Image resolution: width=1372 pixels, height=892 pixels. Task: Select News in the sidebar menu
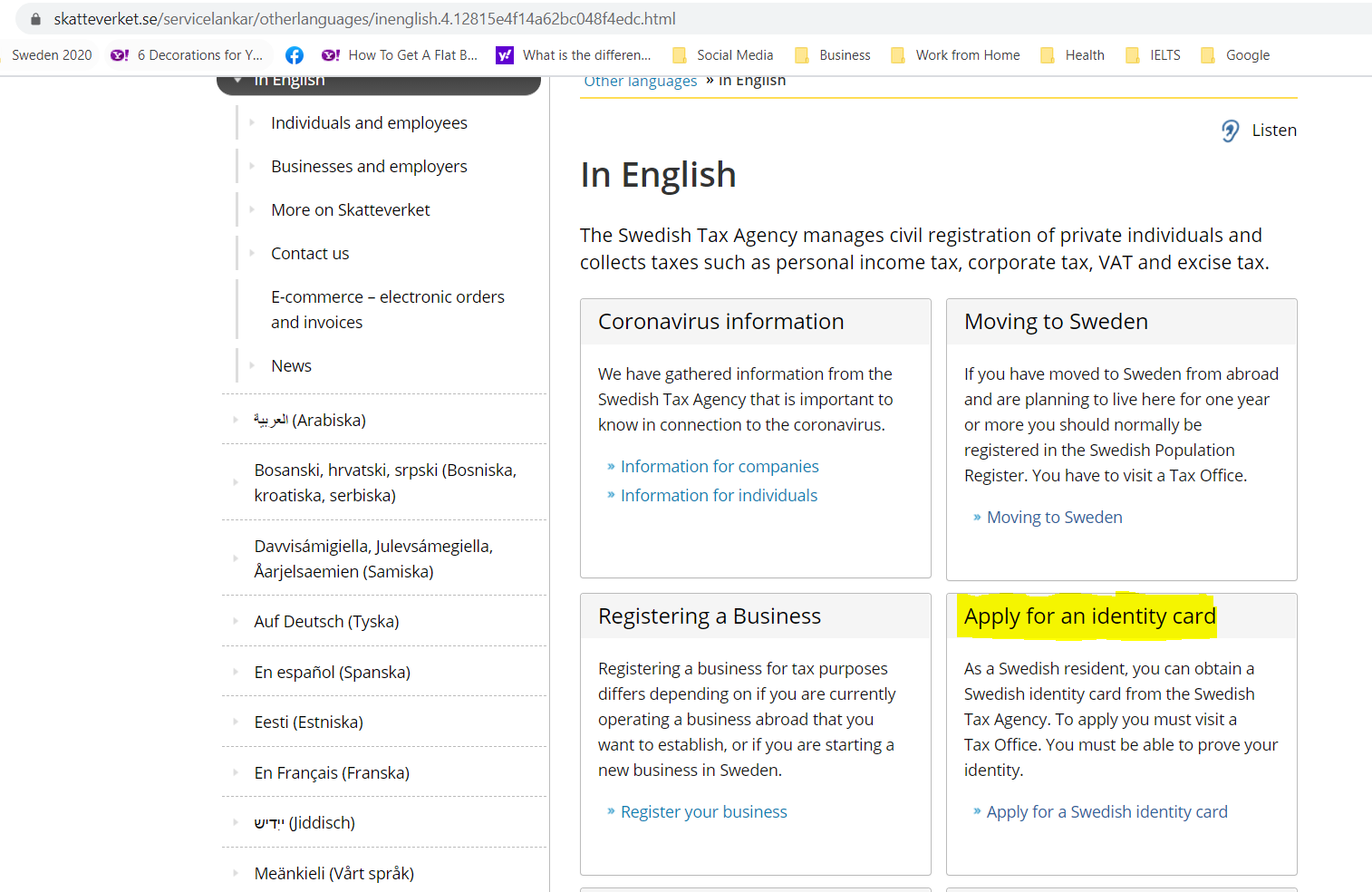291,365
